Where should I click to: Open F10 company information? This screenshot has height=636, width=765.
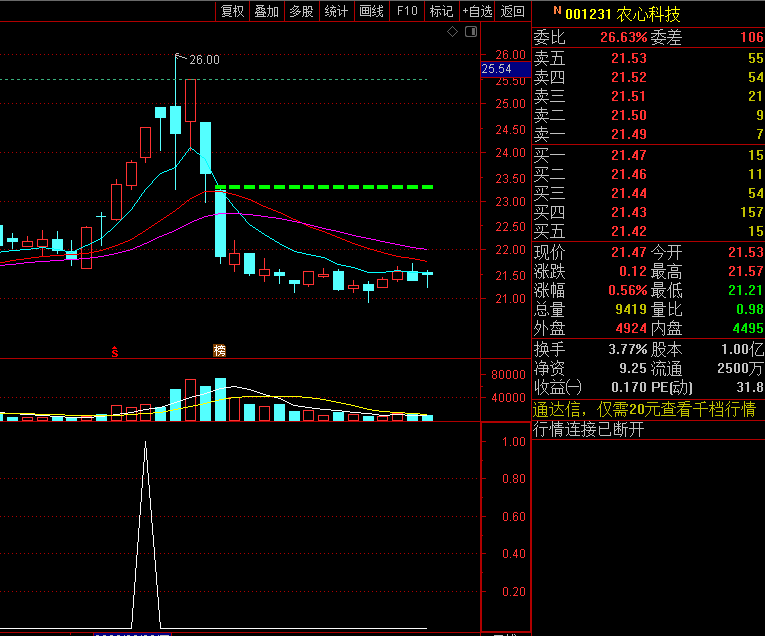(x=407, y=11)
